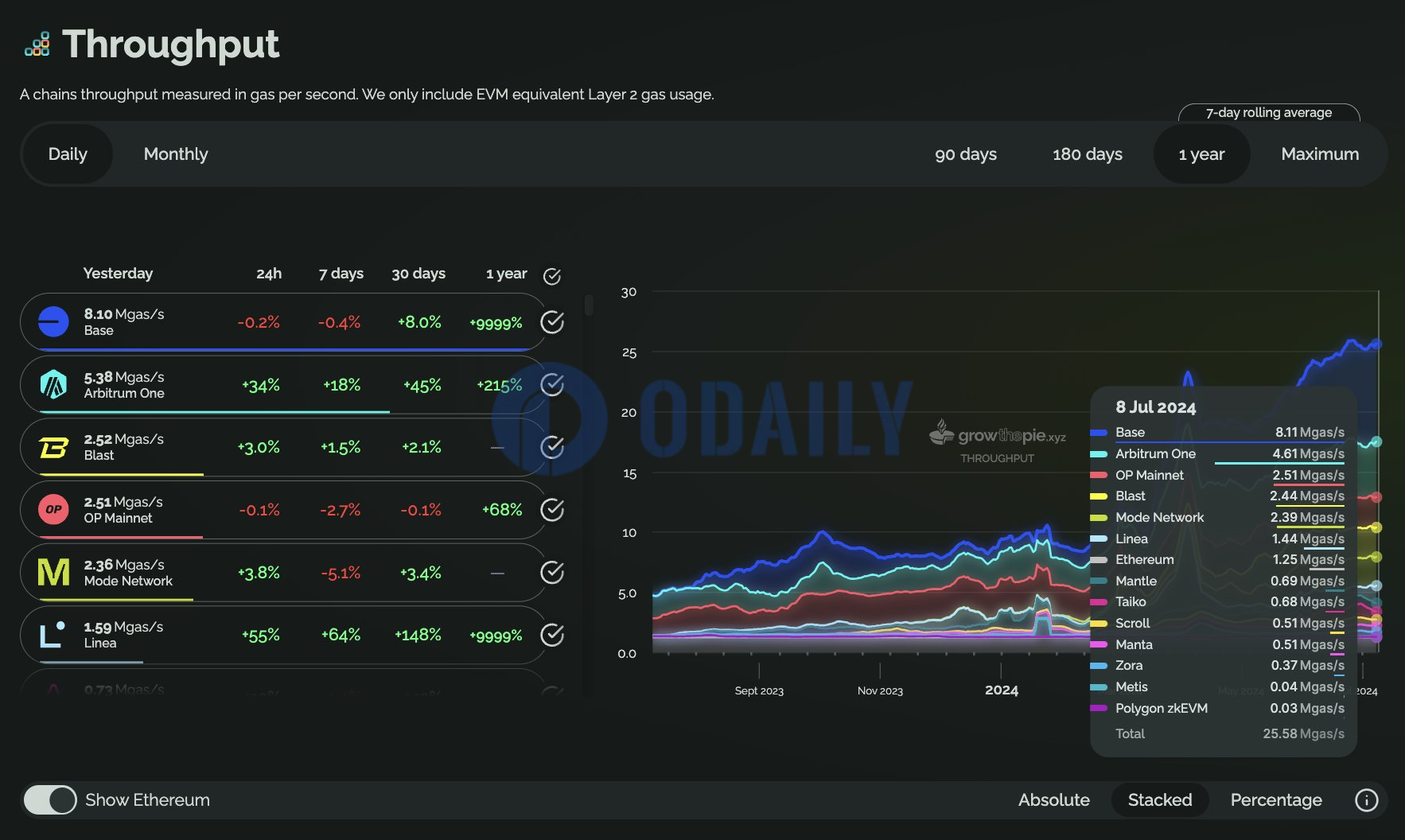Click Linea 30 days value +148%
Screen dimensions: 1405x840
(x=418, y=635)
